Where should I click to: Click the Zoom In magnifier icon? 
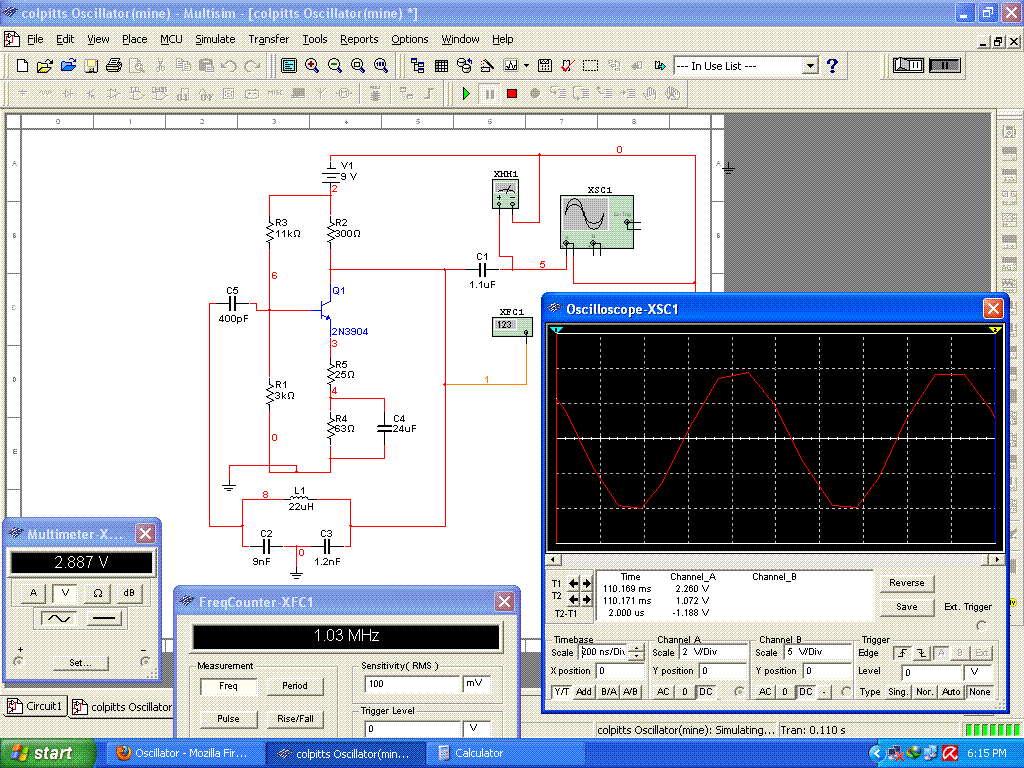(312, 65)
